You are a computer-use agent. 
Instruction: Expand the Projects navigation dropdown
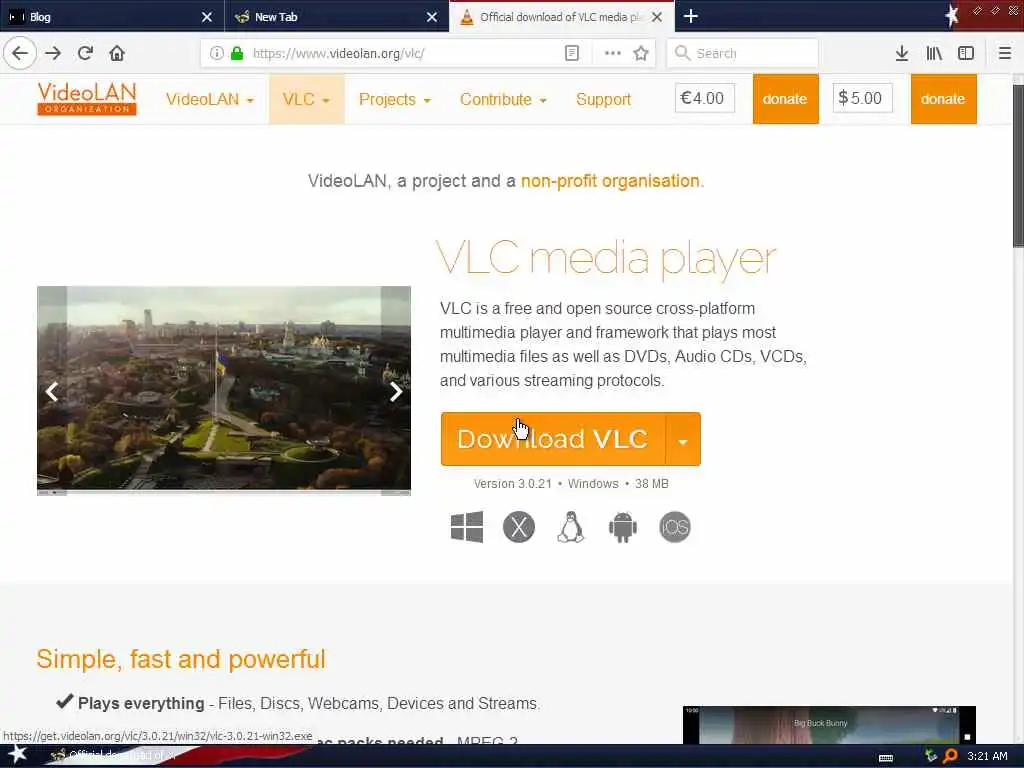pyautogui.click(x=394, y=99)
